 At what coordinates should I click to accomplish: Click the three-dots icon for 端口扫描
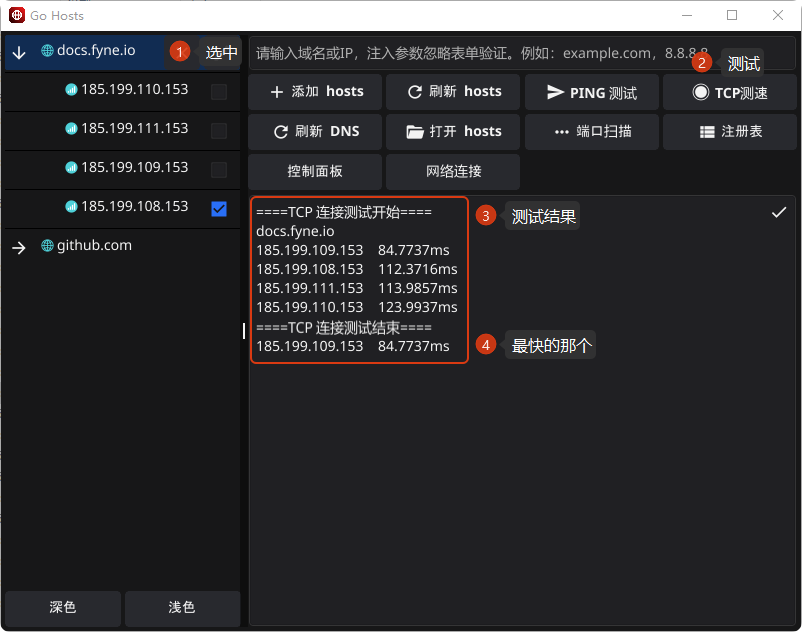561,132
